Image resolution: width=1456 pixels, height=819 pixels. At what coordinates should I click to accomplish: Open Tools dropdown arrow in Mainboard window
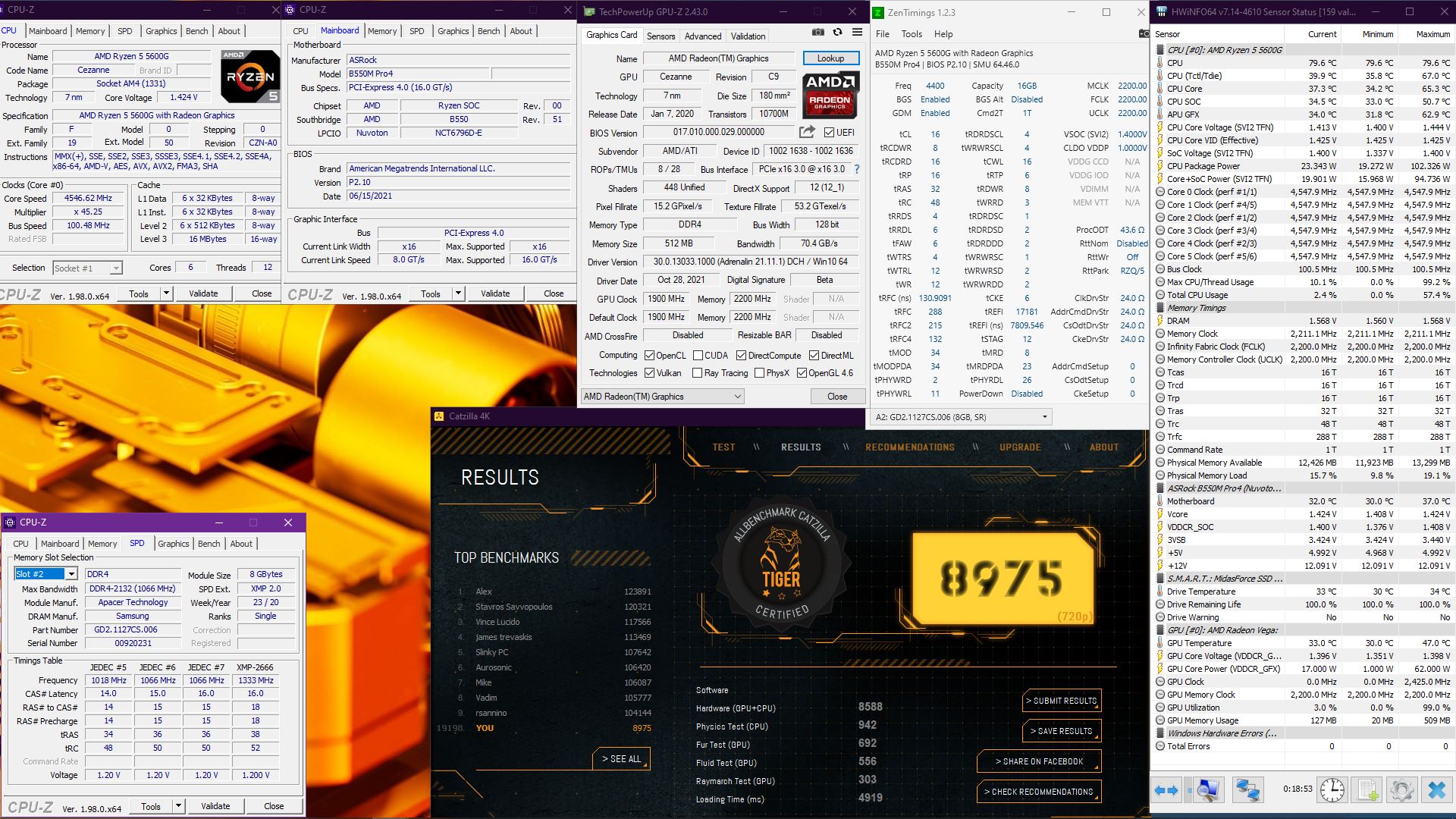click(458, 293)
